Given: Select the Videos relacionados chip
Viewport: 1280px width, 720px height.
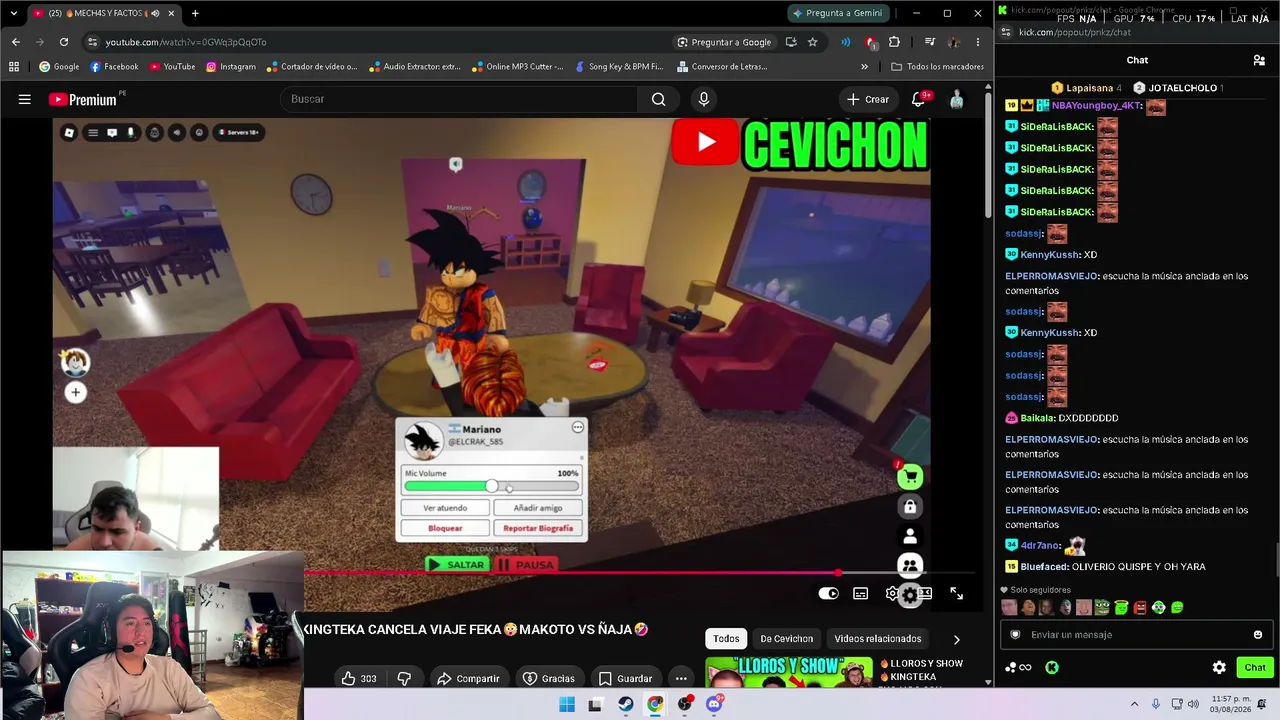Looking at the screenshot, I should click(x=878, y=638).
